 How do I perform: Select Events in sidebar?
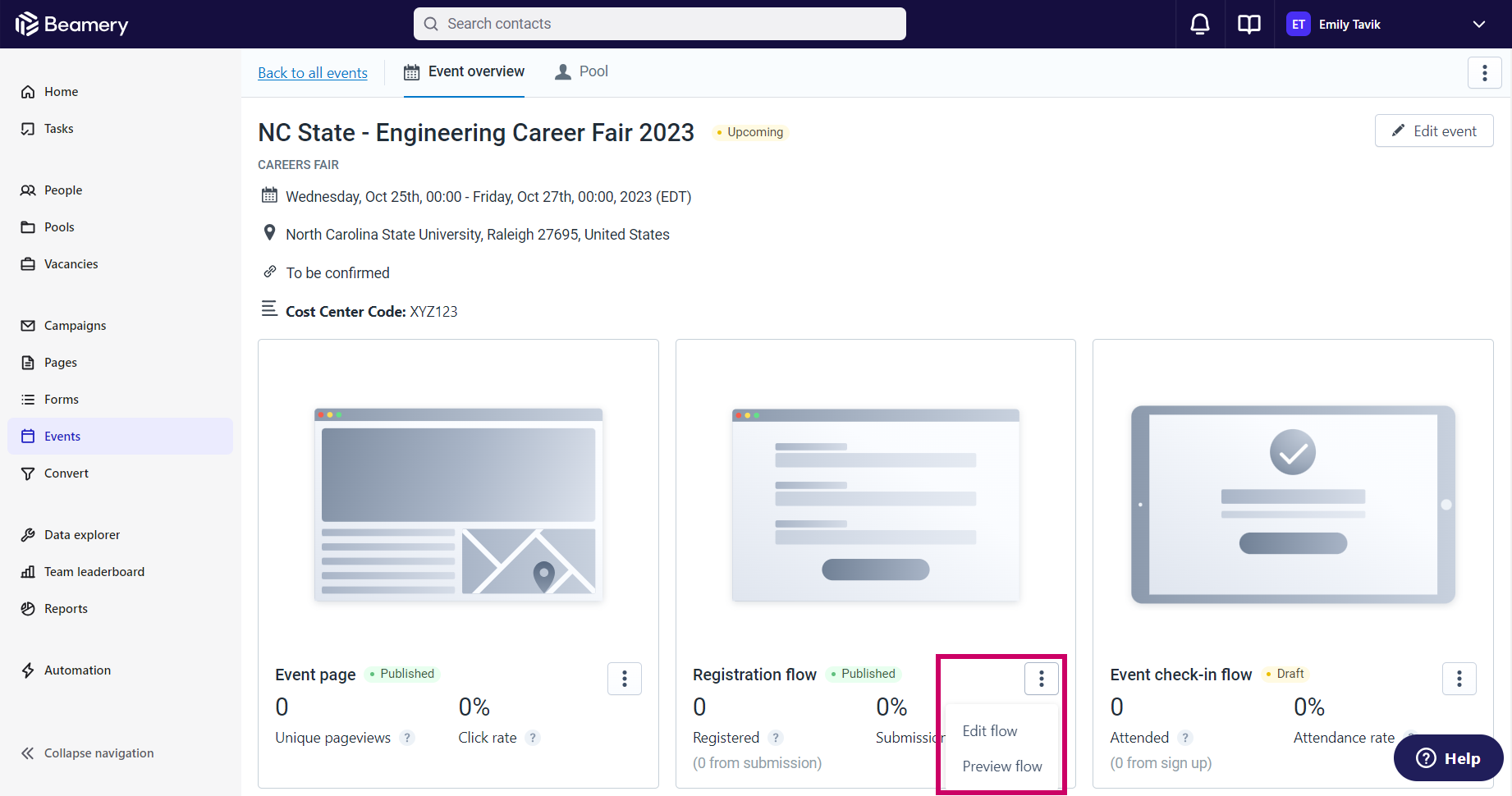[121, 437]
